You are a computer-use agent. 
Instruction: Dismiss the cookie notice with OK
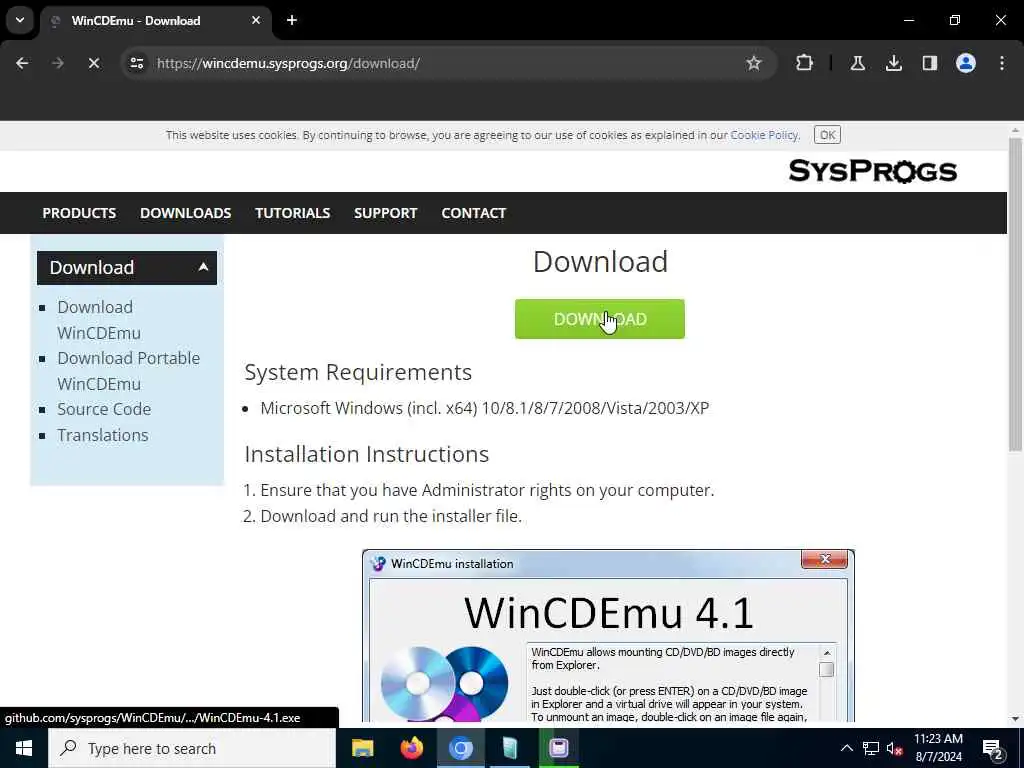point(827,135)
